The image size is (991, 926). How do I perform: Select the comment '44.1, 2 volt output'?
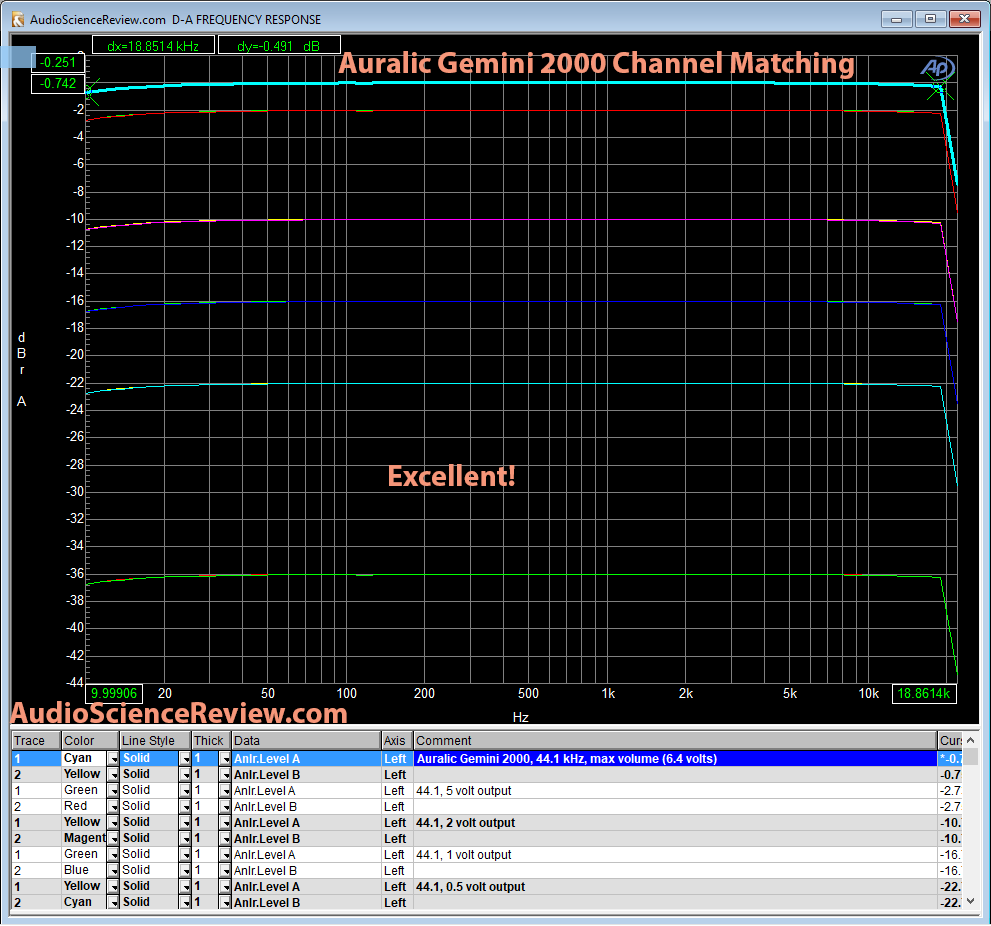coord(465,823)
